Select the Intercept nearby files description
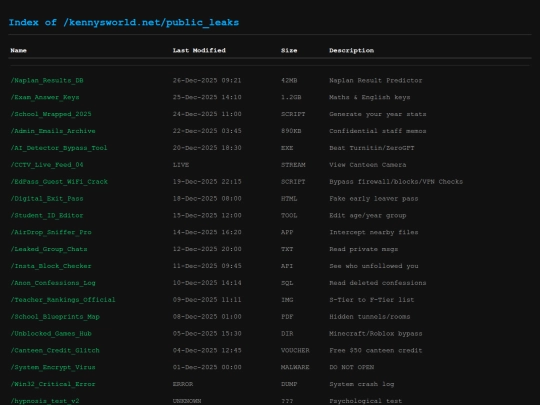The image size is (540, 405). pyautogui.click(x=374, y=232)
